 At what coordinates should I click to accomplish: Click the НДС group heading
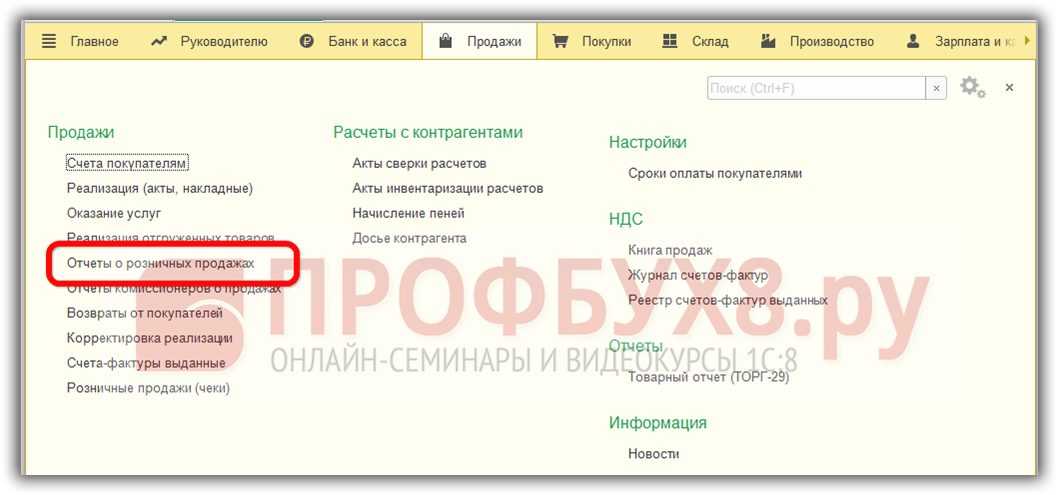tap(626, 219)
